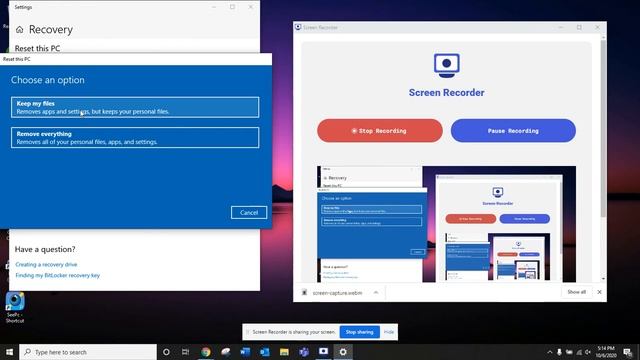The width and height of the screenshot is (640, 360).
Task: Click the Reset this PC heading in Settings
Action: [x=37, y=48]
